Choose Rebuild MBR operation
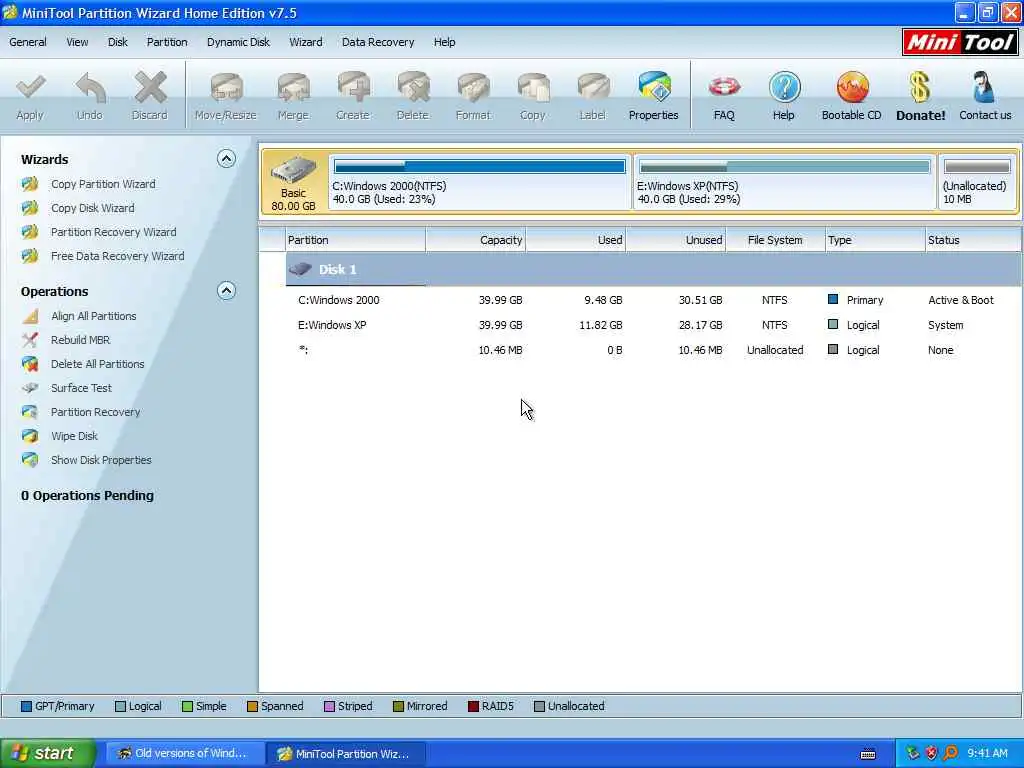This screenshot has height=768, width=1024. (x=80, y=340)
